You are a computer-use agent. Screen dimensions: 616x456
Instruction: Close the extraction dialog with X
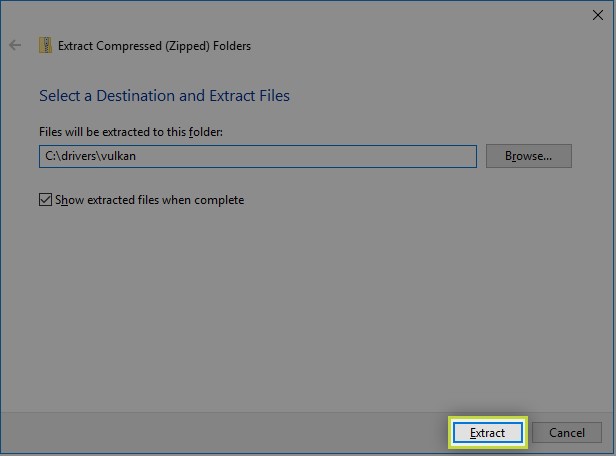598,14
